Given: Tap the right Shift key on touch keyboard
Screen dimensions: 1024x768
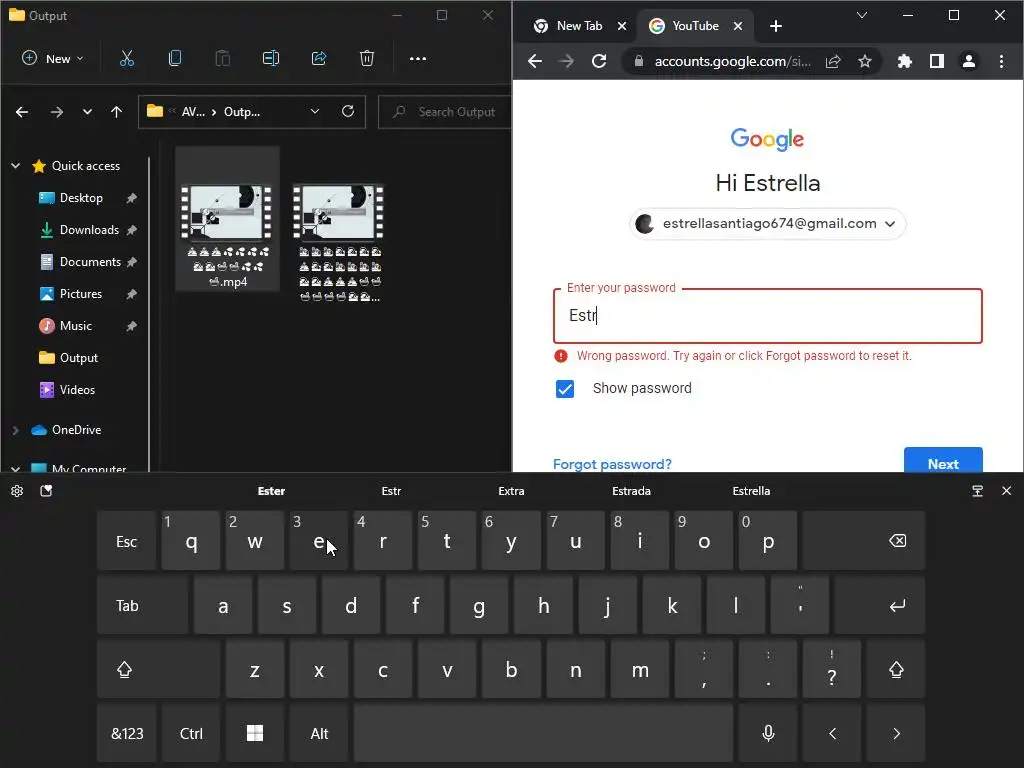Looking at the screenshot, I should click(x=896, y=669).
